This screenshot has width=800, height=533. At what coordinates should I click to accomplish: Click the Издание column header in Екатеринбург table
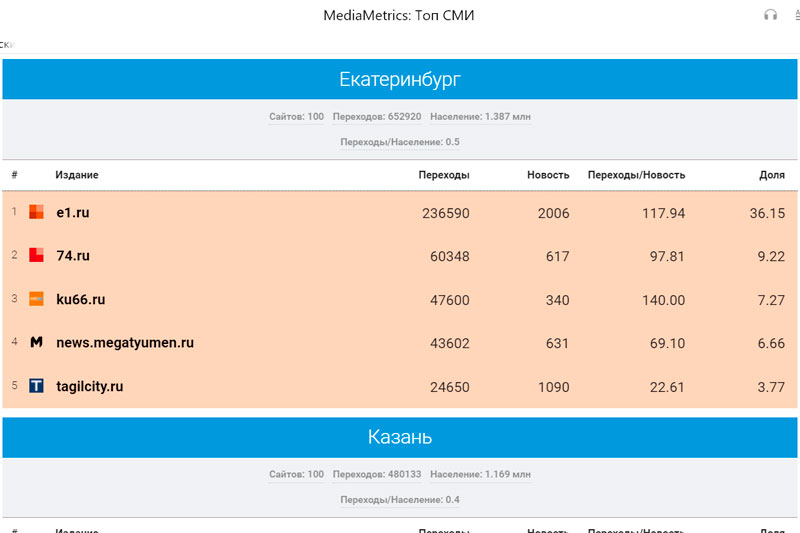(77, 175)
